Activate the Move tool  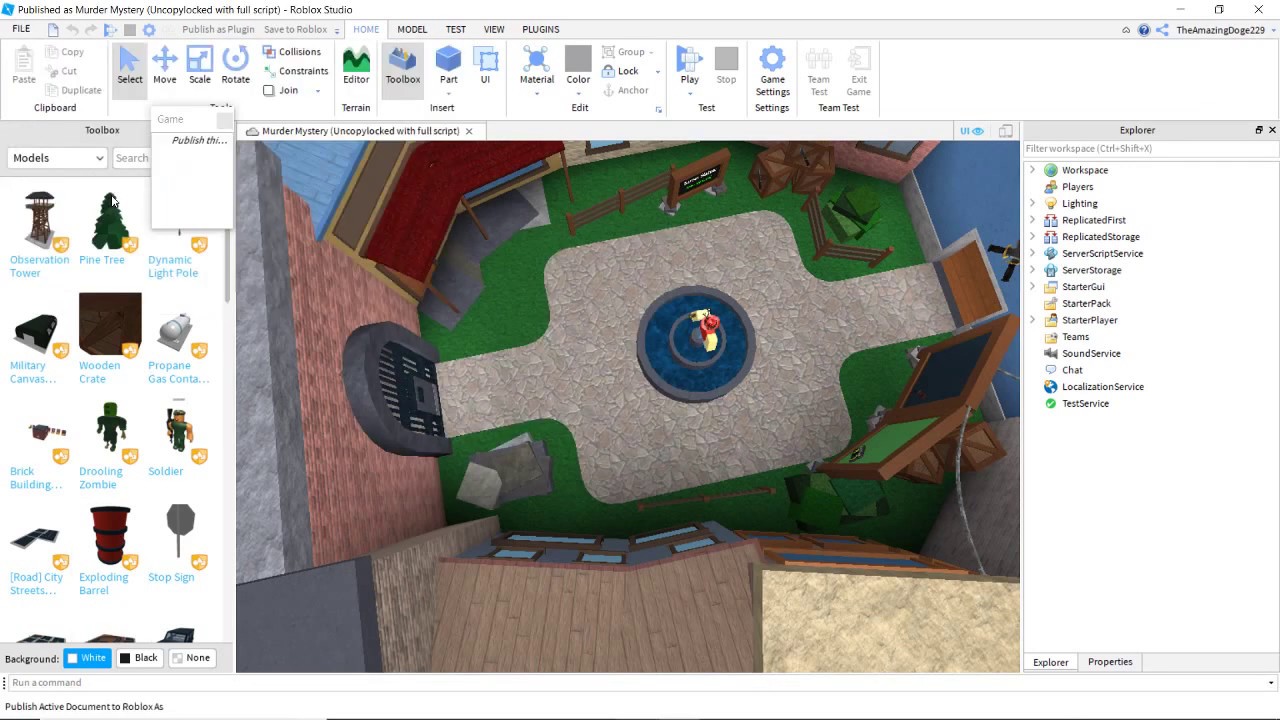[164, 67]
